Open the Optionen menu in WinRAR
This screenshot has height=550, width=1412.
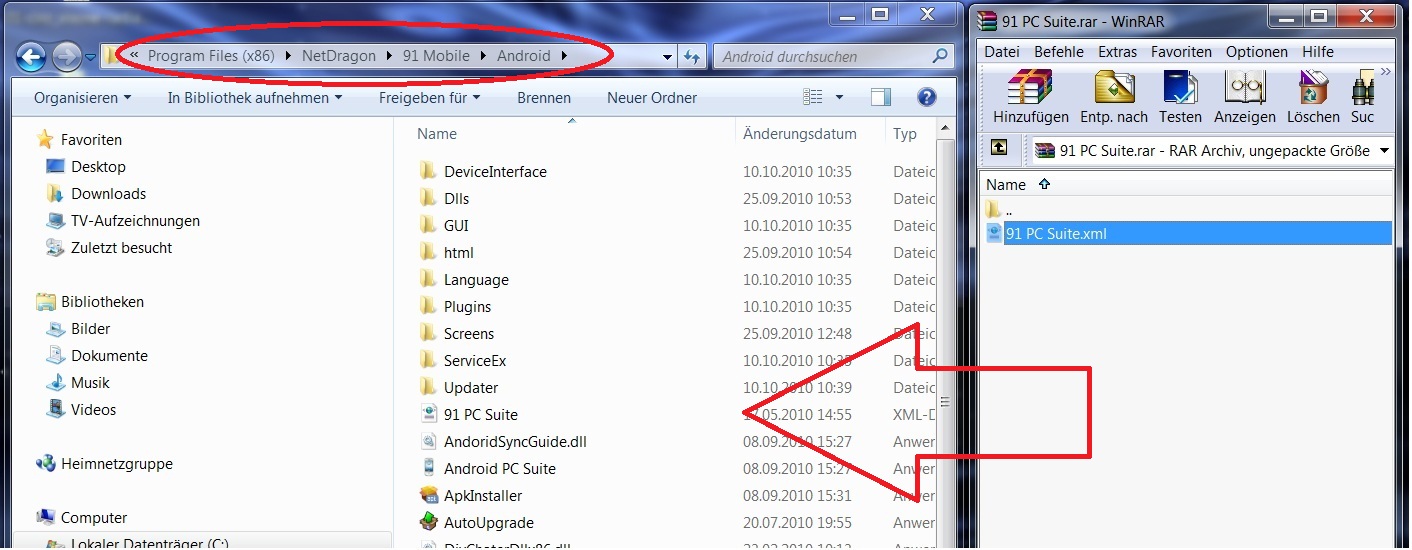(1256, 52)
